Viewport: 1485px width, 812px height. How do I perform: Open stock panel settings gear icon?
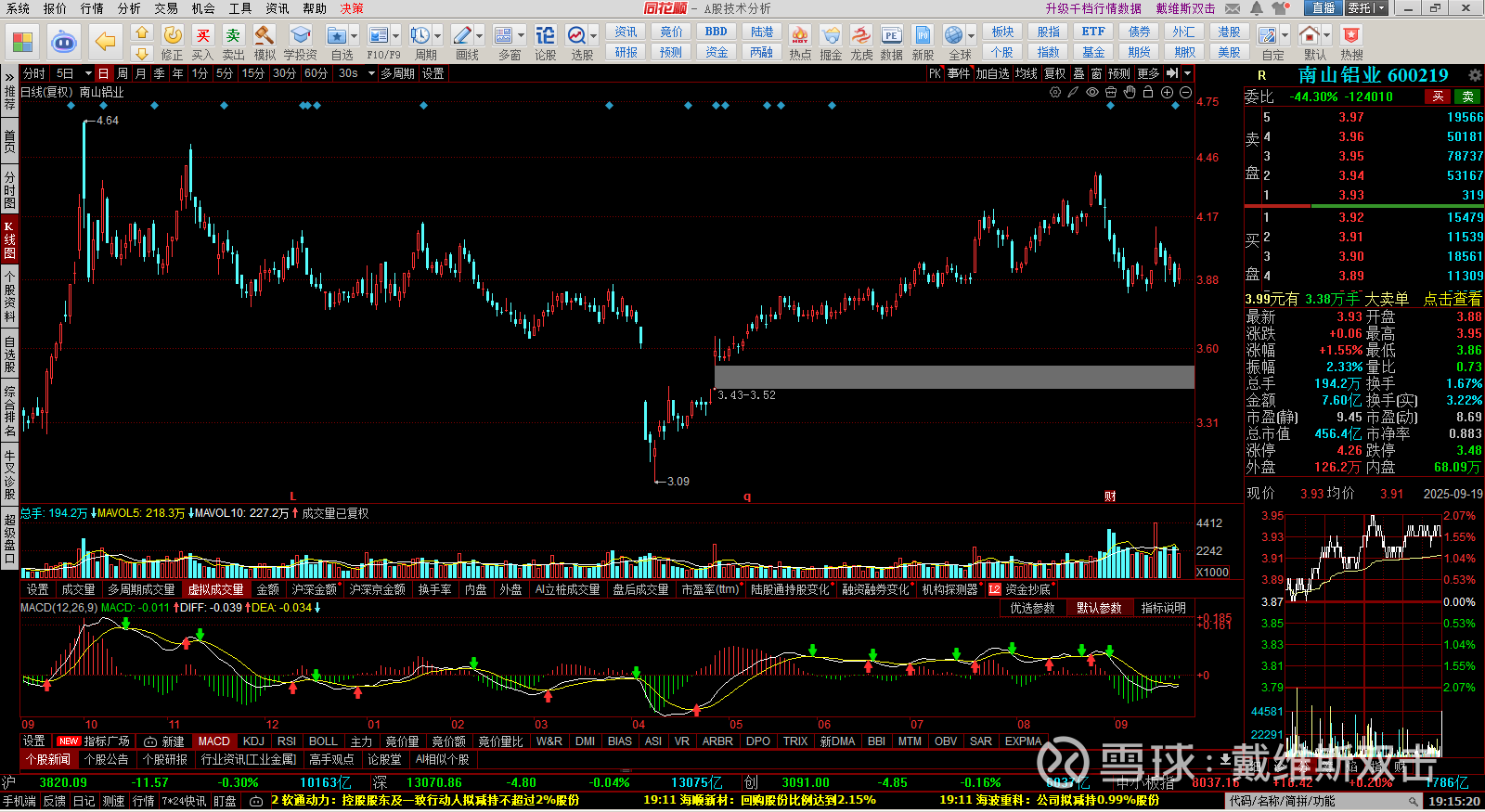pos(1474,75)
